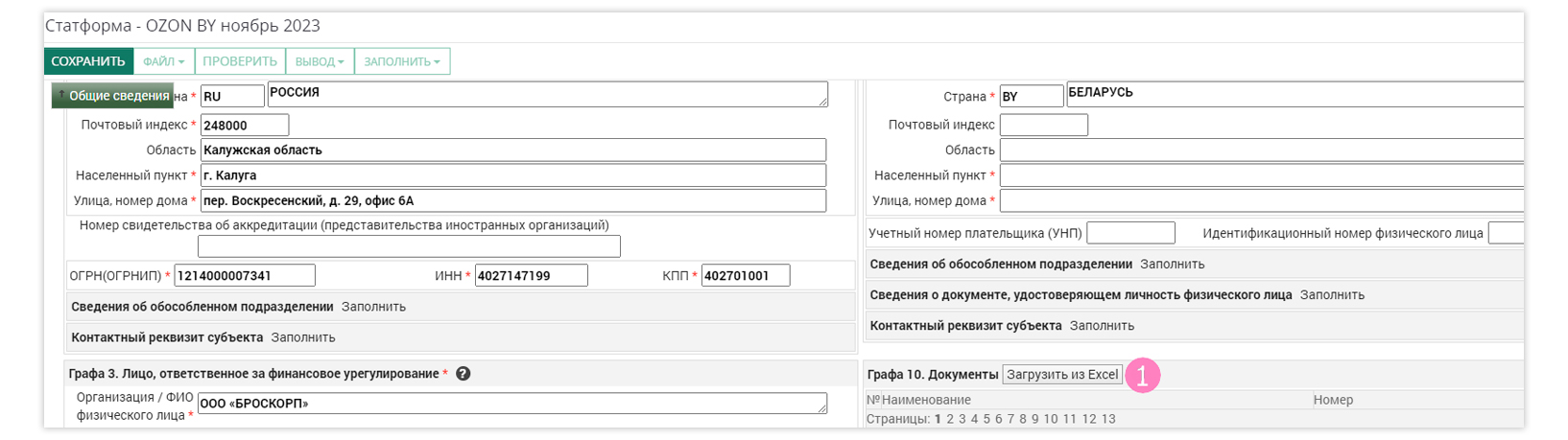This screenshot has width=1568, height=440.
Task: Click the КПП field 402701001
Action: point(746,275)
